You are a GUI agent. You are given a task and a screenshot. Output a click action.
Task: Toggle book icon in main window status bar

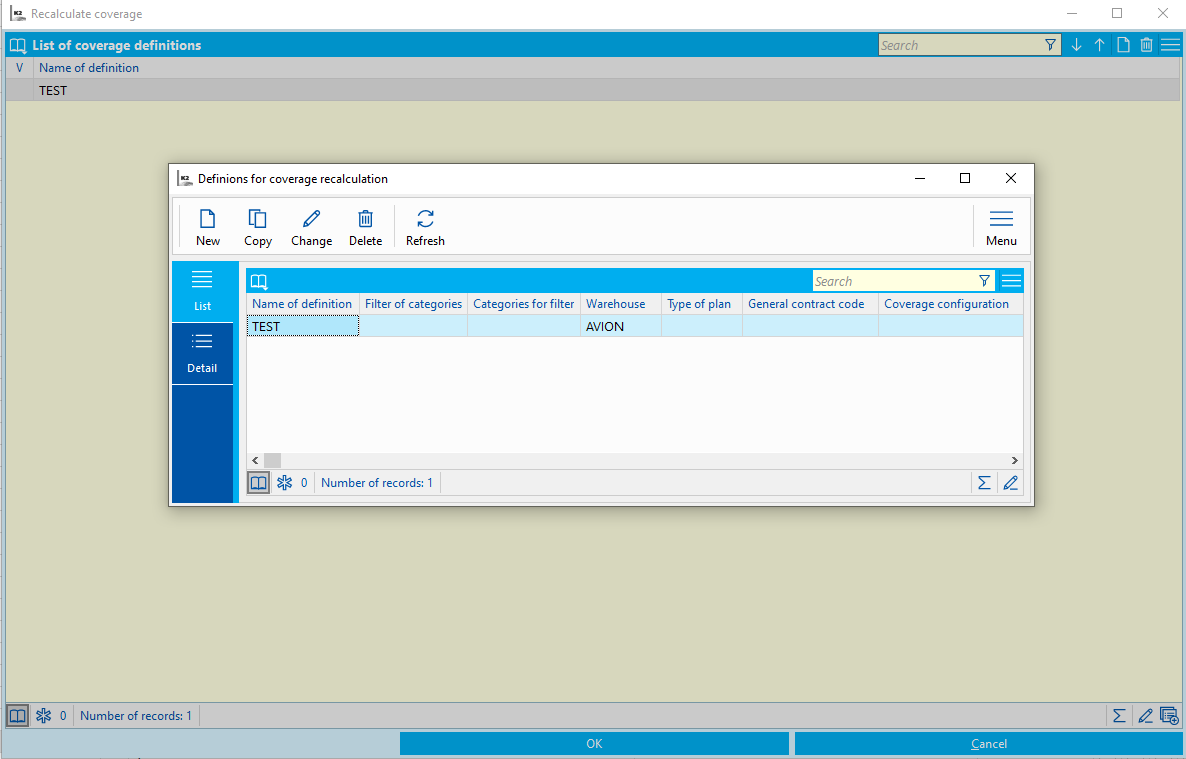point(17,716)
